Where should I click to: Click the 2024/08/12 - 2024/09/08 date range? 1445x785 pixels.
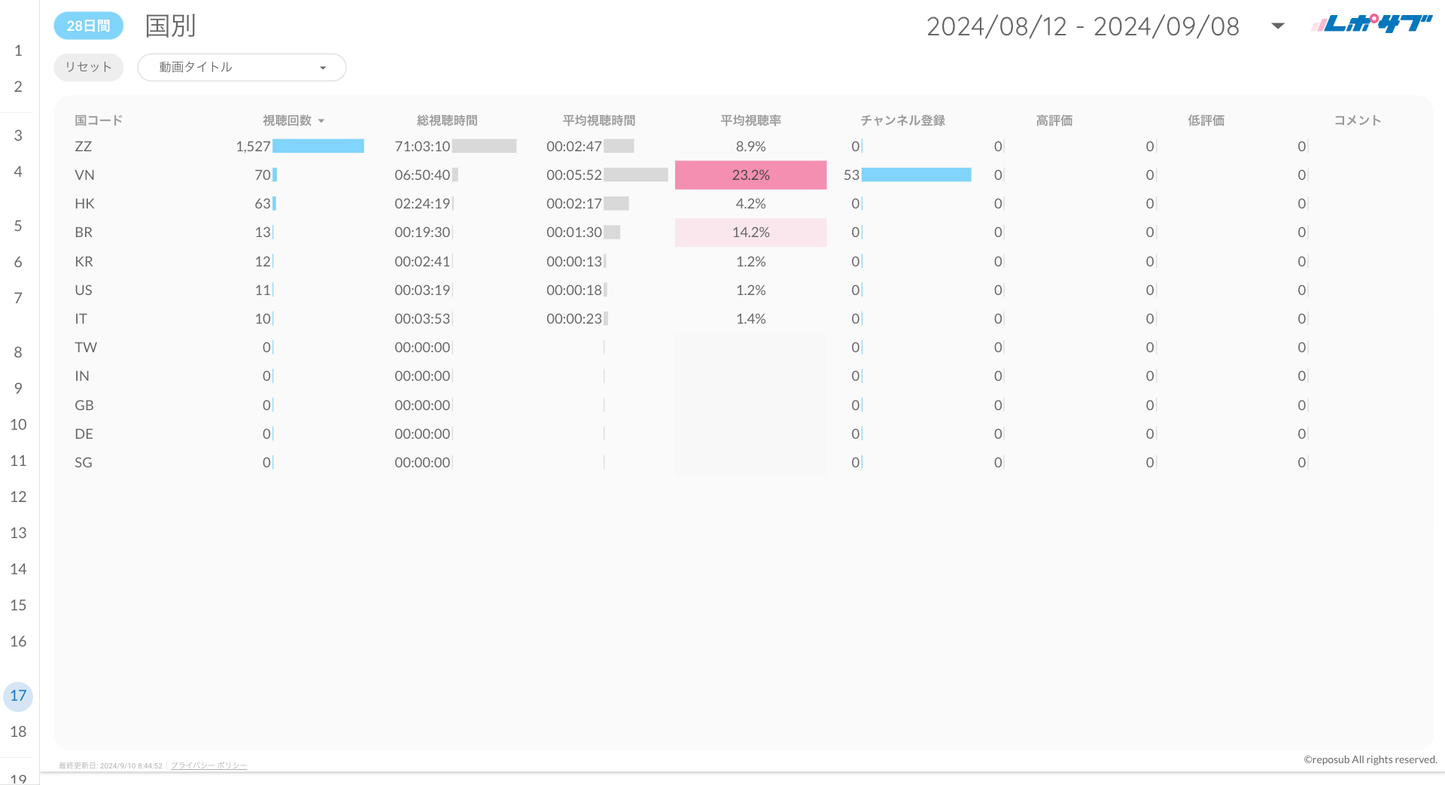pyautogui.click(x=1083, y=27)
